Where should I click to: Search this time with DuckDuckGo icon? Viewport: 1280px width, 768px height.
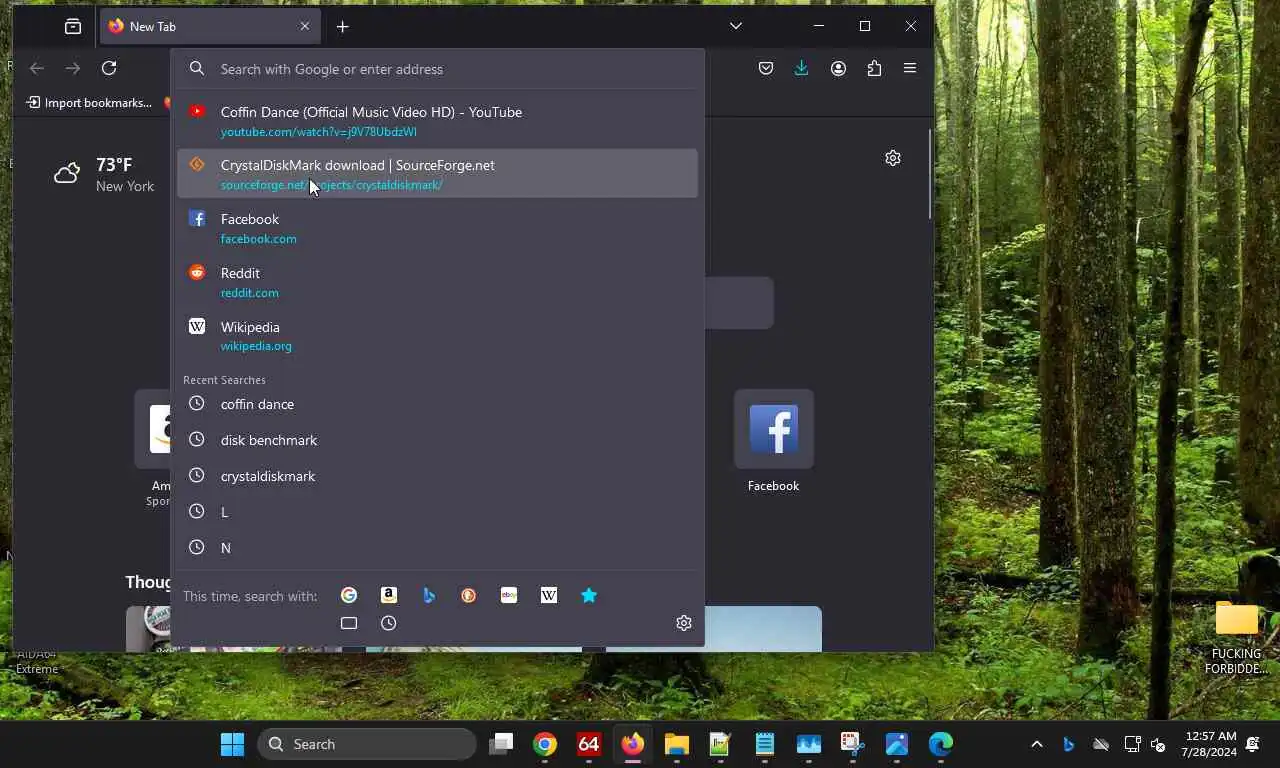click(469, 595)
